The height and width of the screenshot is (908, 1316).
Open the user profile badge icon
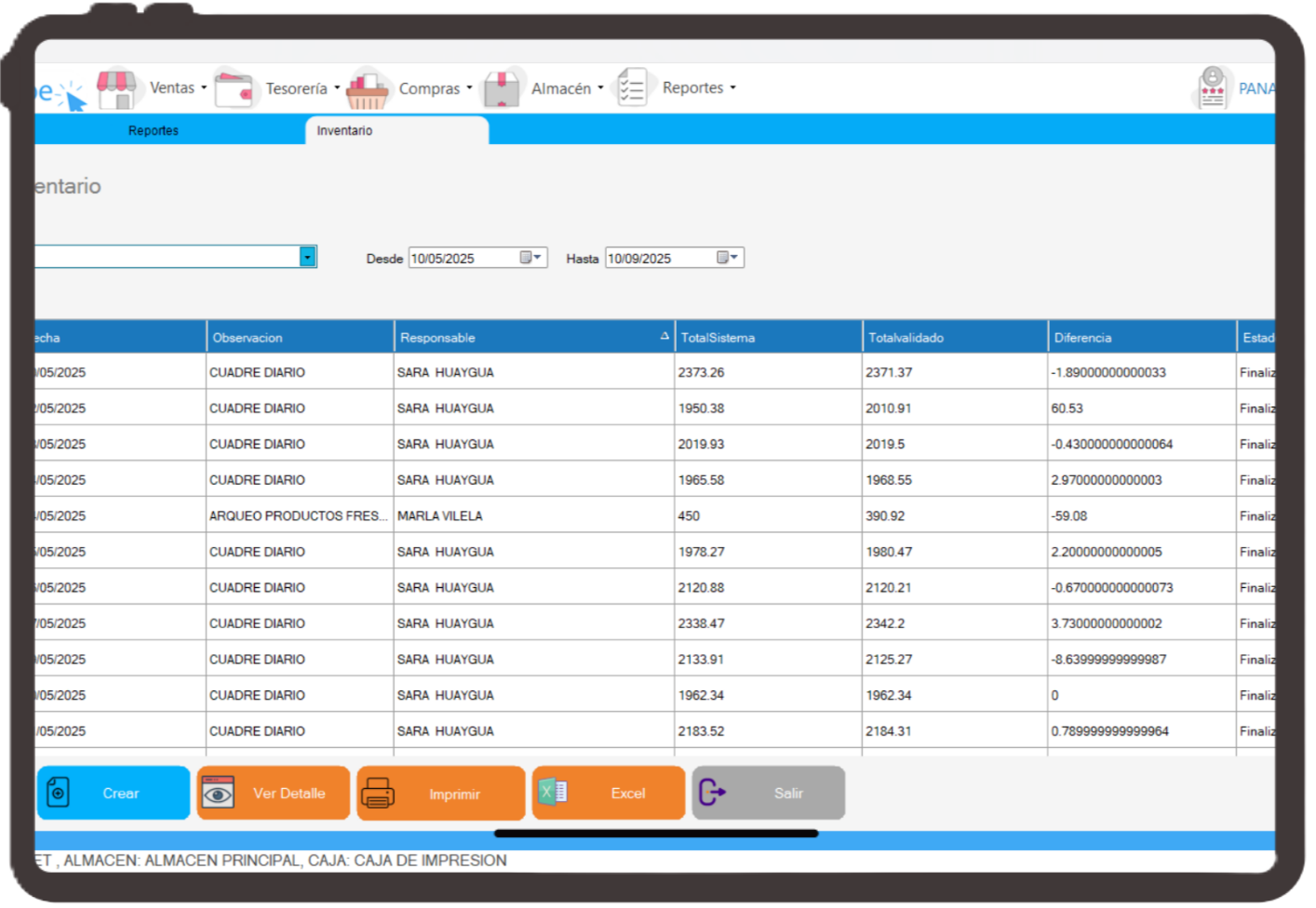(1212, 88)
